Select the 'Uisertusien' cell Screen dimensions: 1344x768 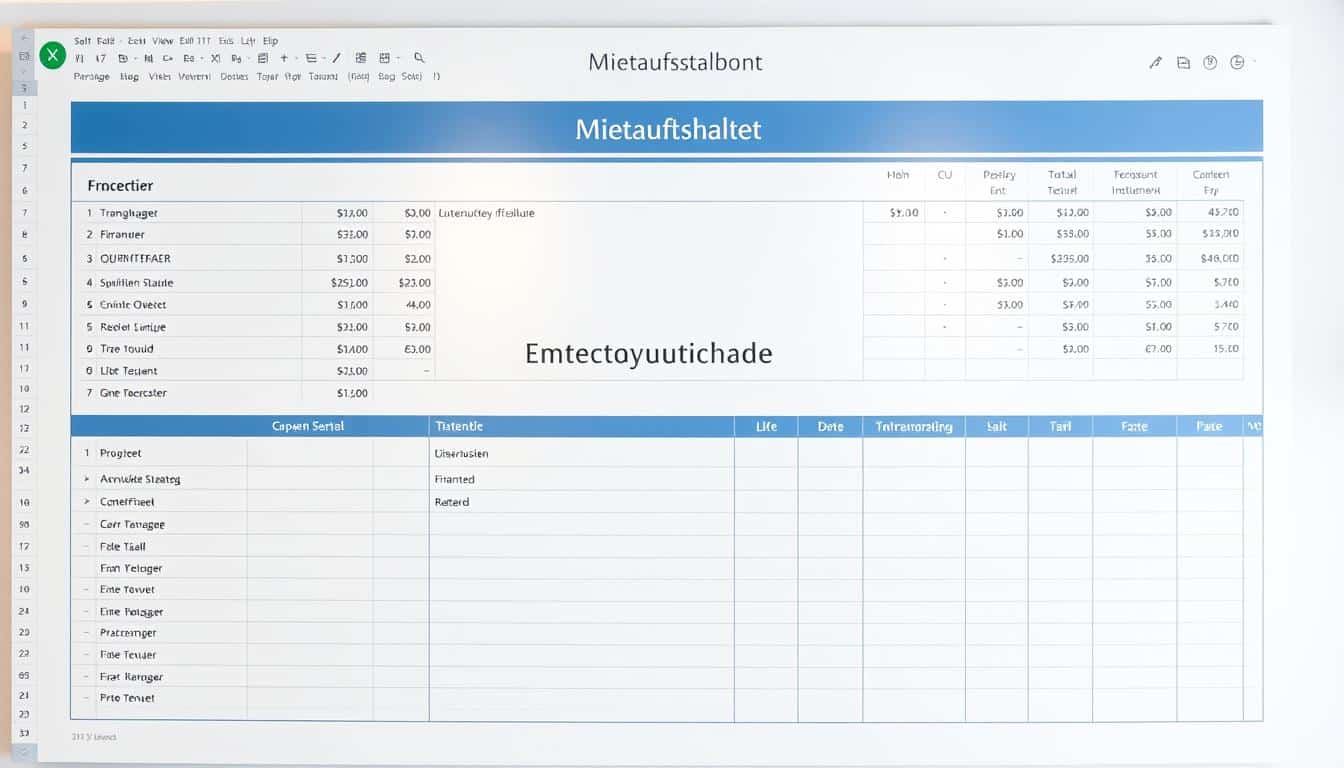click(x=462, y=454)
